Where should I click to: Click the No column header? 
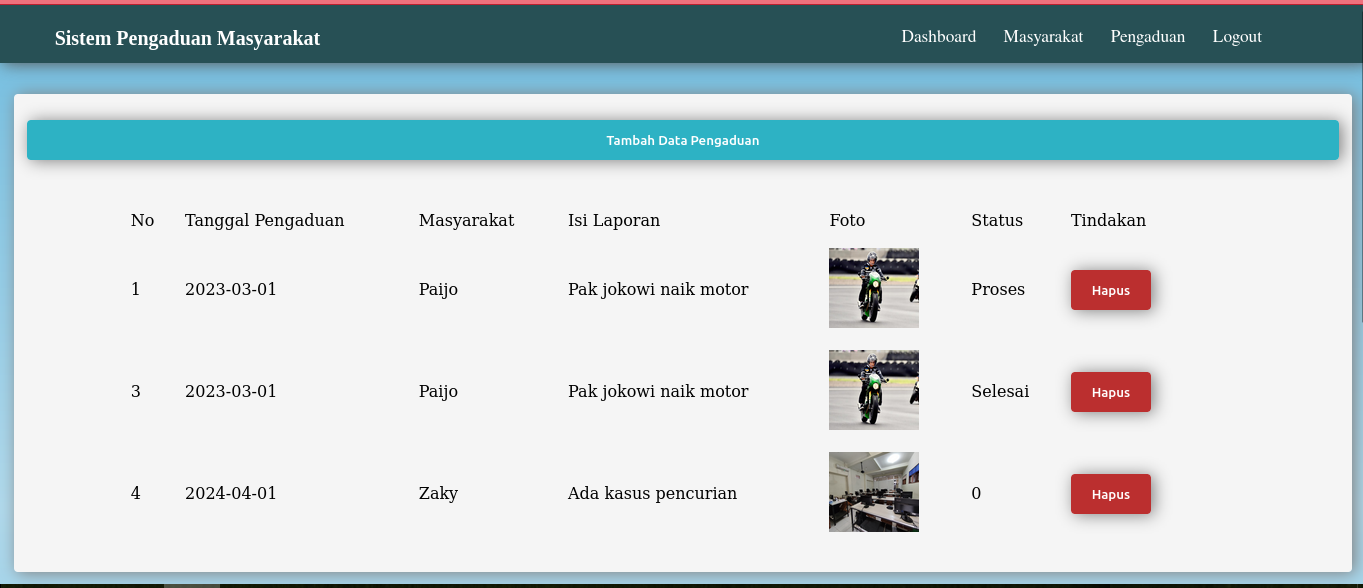point(142,220)
